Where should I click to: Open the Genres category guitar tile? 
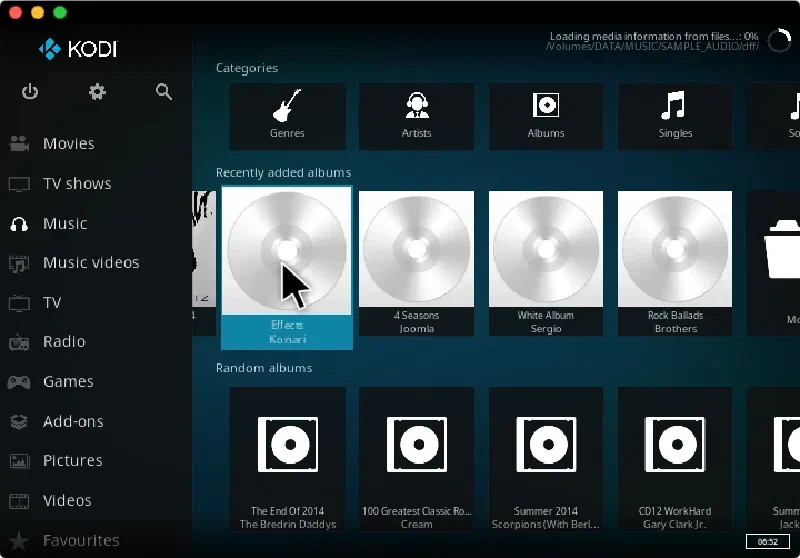pos(287,115)
